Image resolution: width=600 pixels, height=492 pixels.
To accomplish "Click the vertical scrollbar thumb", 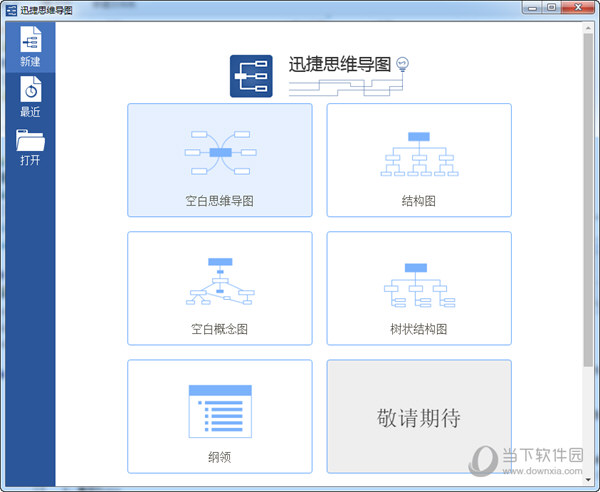I will pos(588,200).
